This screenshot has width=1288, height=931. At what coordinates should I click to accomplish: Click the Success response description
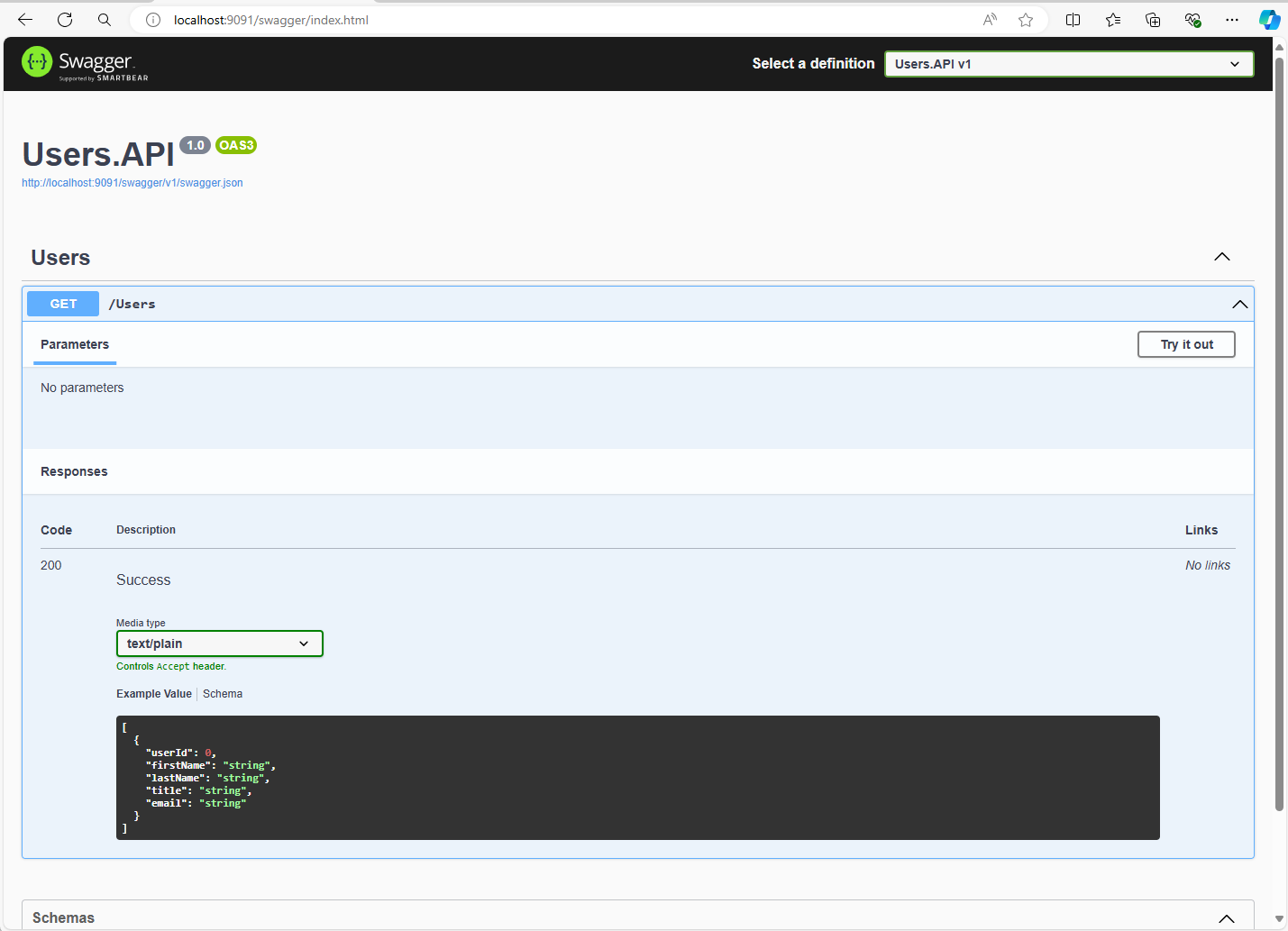[143, 580]
